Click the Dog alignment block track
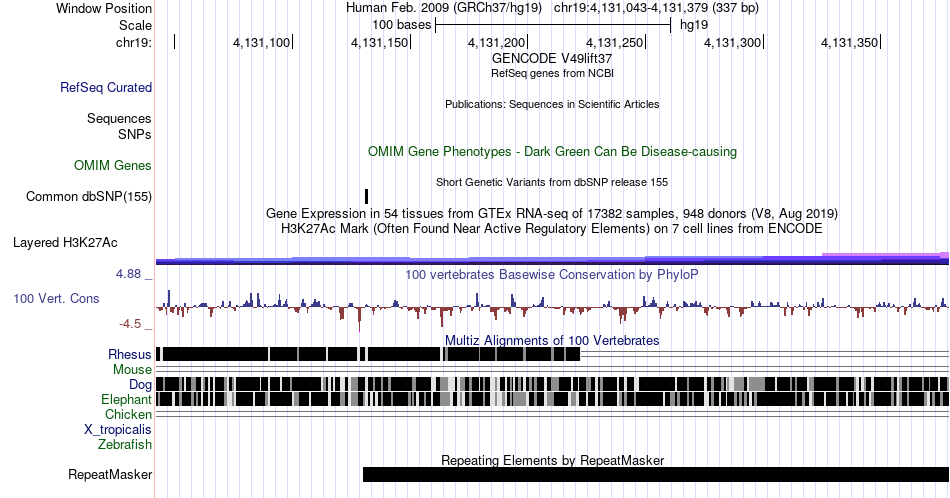950x498 pixels. (x=552, y=384)
